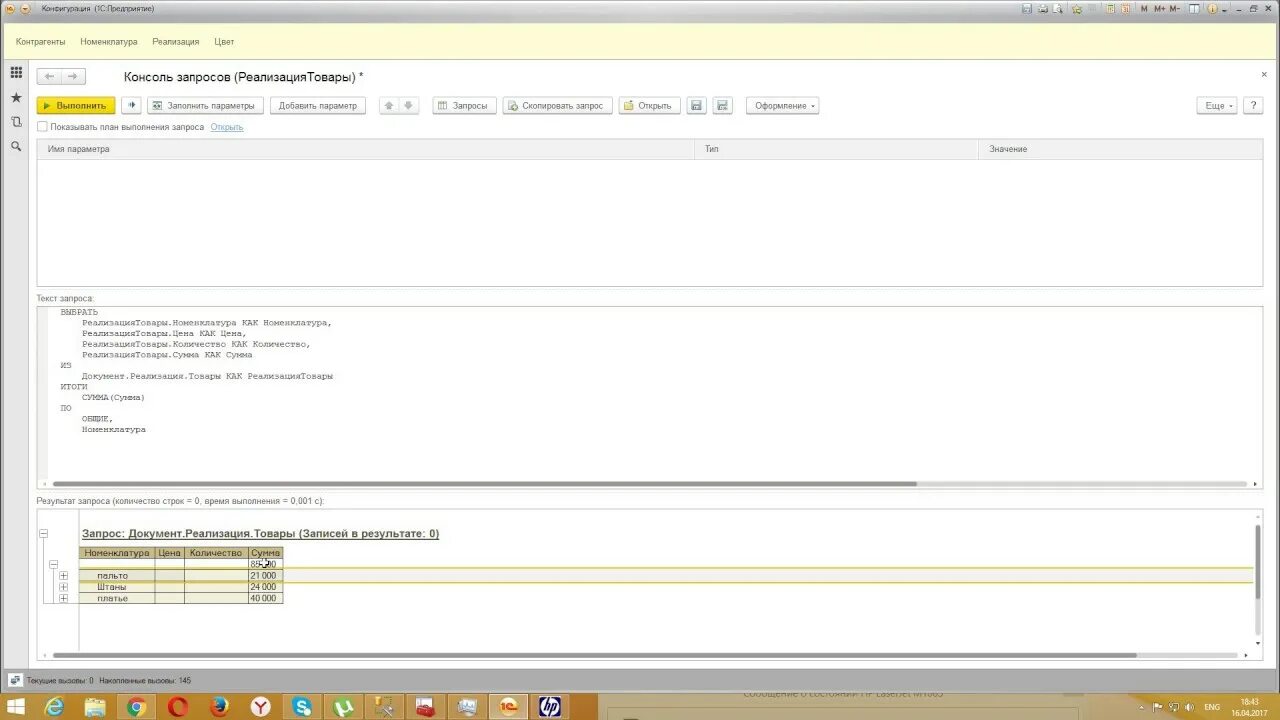1280x720 pixels.
Task: Click the Открыть link near checkbox
Action: [x=227, y=127]
